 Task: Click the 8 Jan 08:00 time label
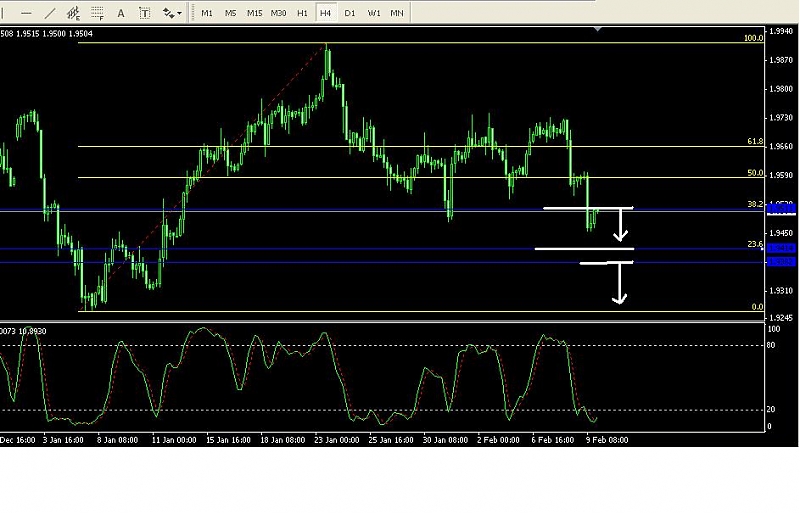pos(117,440)
